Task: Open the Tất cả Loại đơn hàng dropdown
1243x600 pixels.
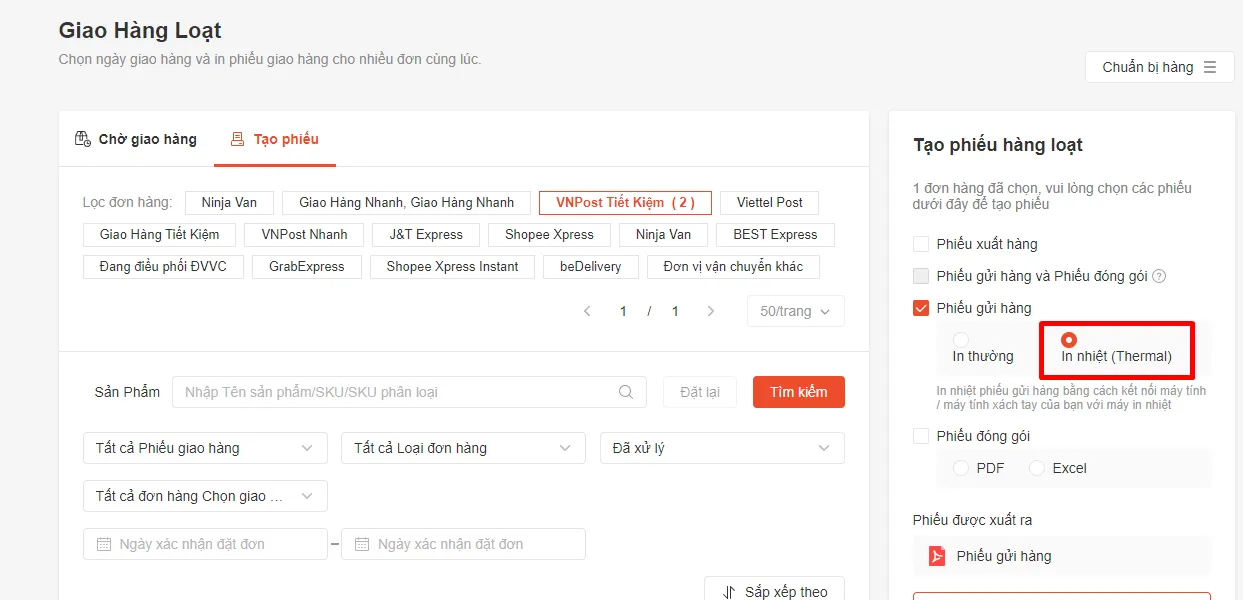Action: pyautogui.click(x=463, y=448)
